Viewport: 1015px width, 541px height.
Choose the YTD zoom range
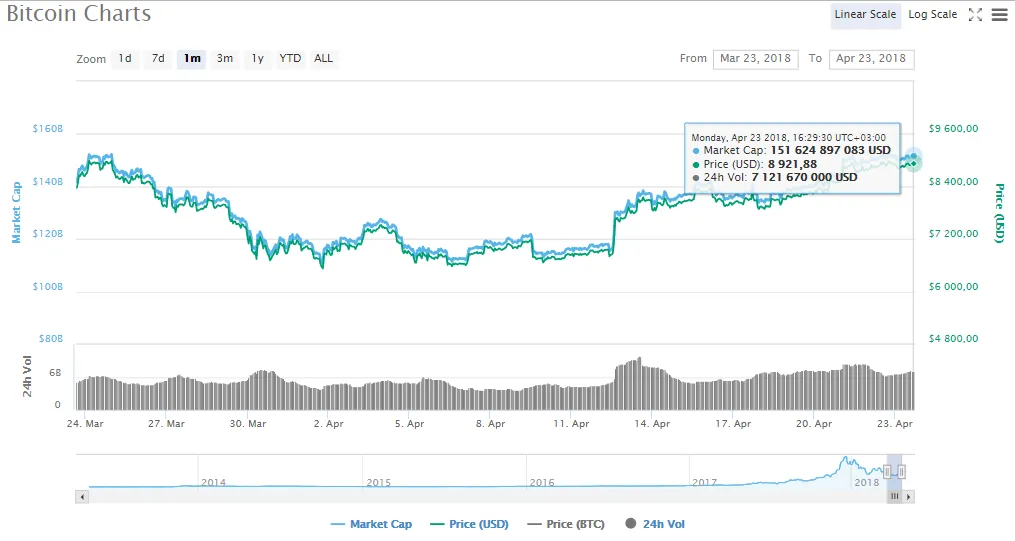[290, 59]
